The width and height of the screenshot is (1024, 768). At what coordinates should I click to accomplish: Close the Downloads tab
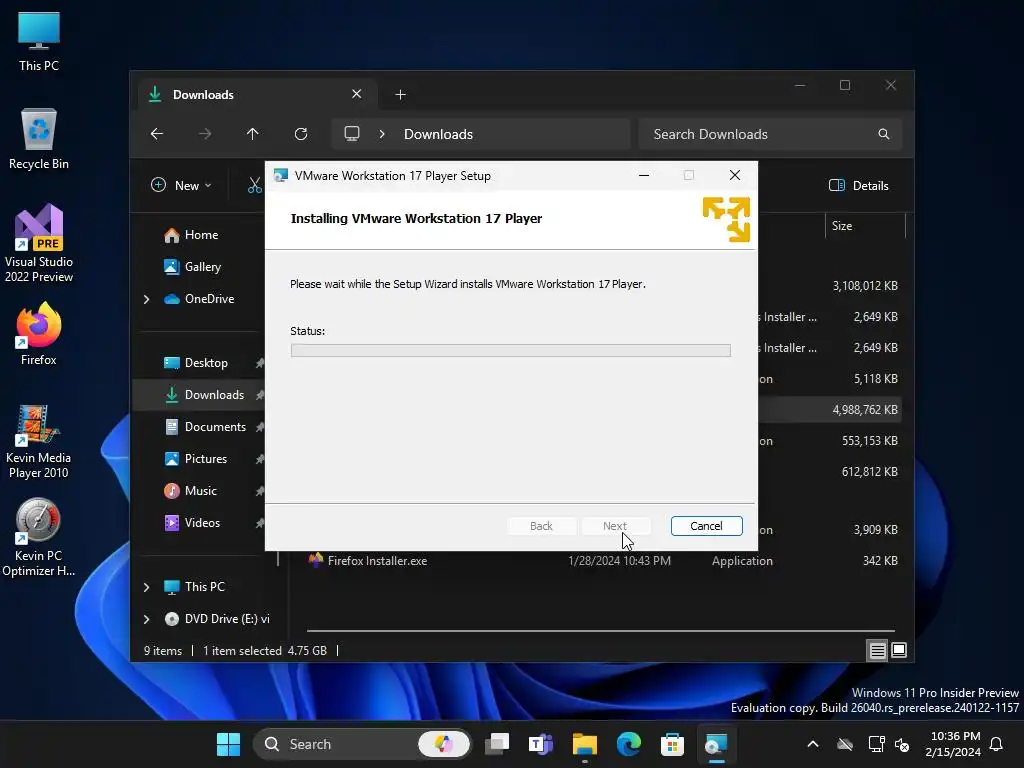(x=357, y=94)
